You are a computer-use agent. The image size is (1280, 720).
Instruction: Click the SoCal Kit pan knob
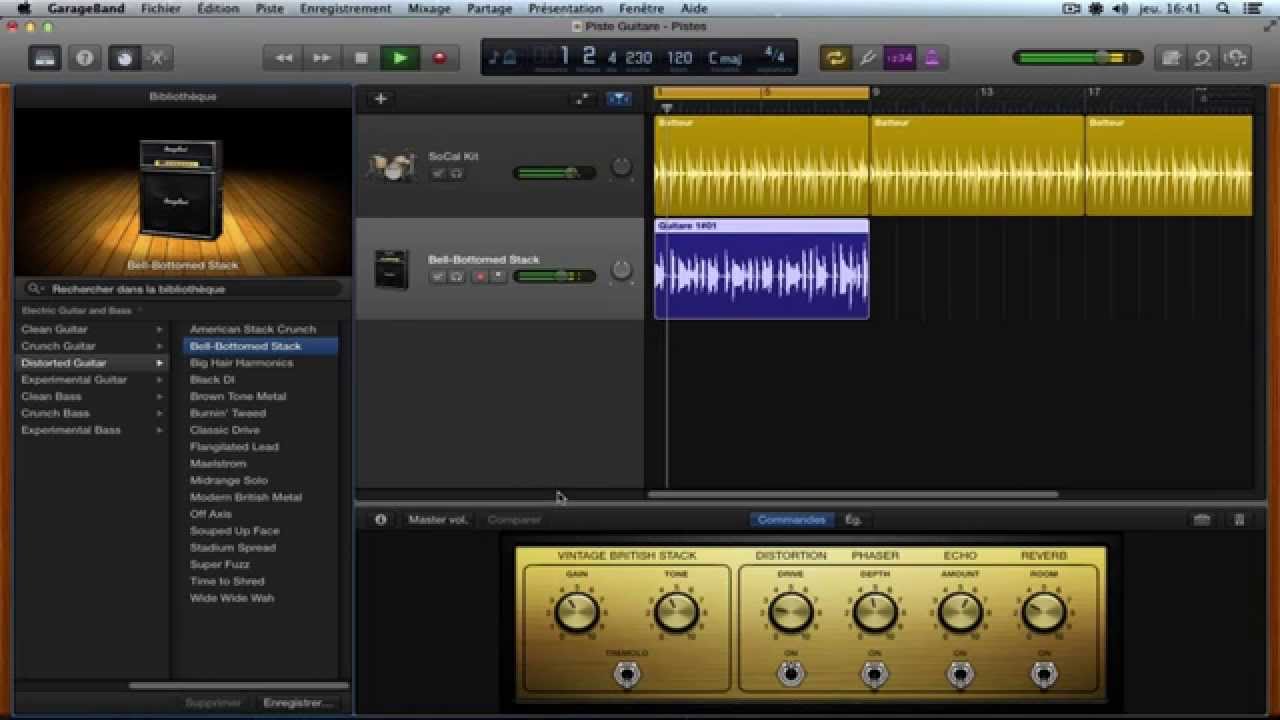tap(622, 167)
